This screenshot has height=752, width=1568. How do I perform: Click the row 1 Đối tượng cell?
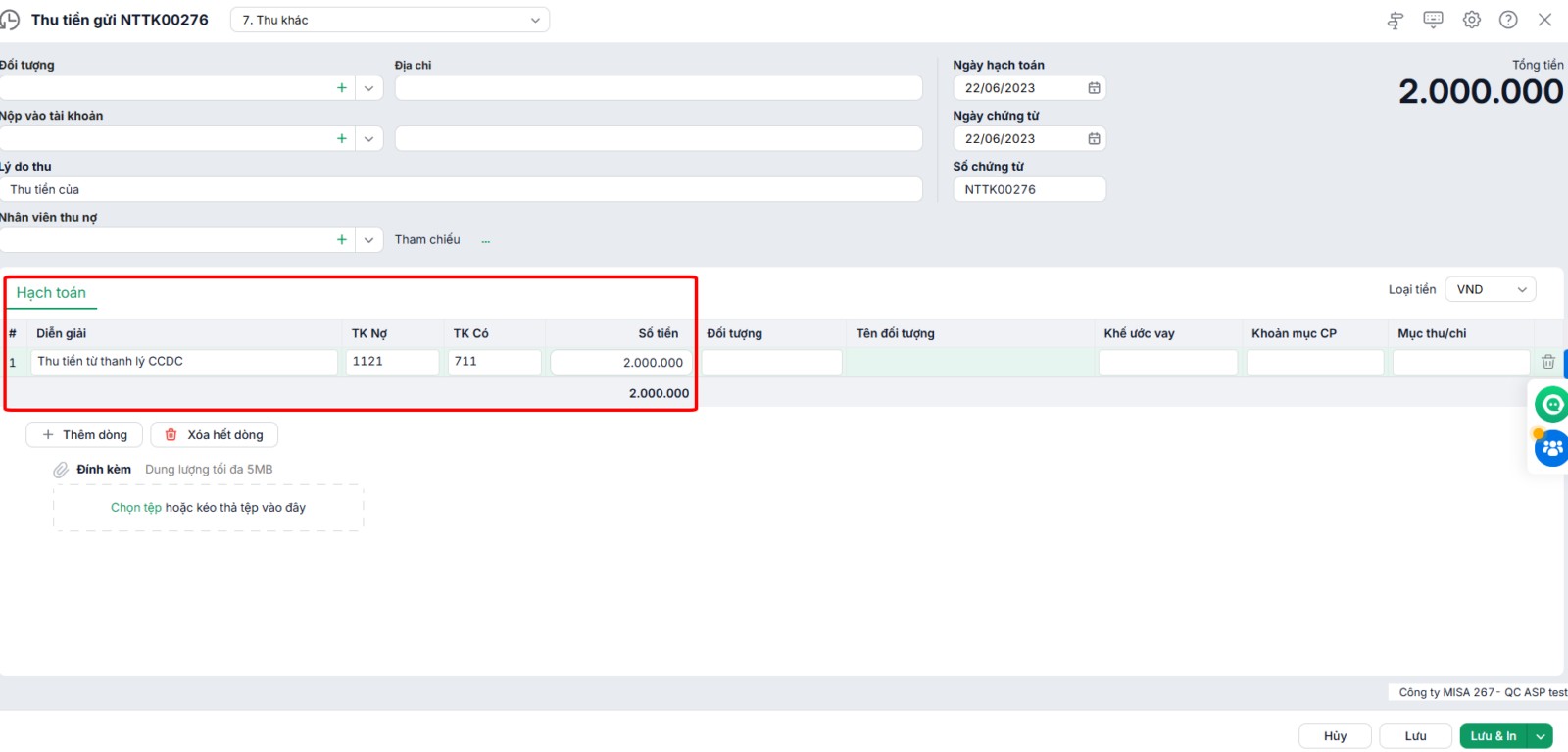click(771, 363)
